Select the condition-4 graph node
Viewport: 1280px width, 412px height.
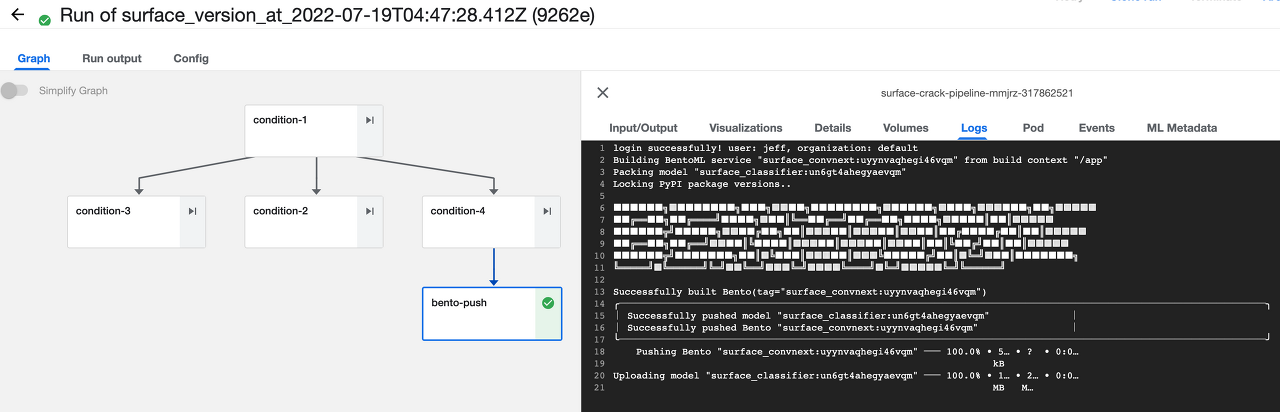tap(491, 221)
